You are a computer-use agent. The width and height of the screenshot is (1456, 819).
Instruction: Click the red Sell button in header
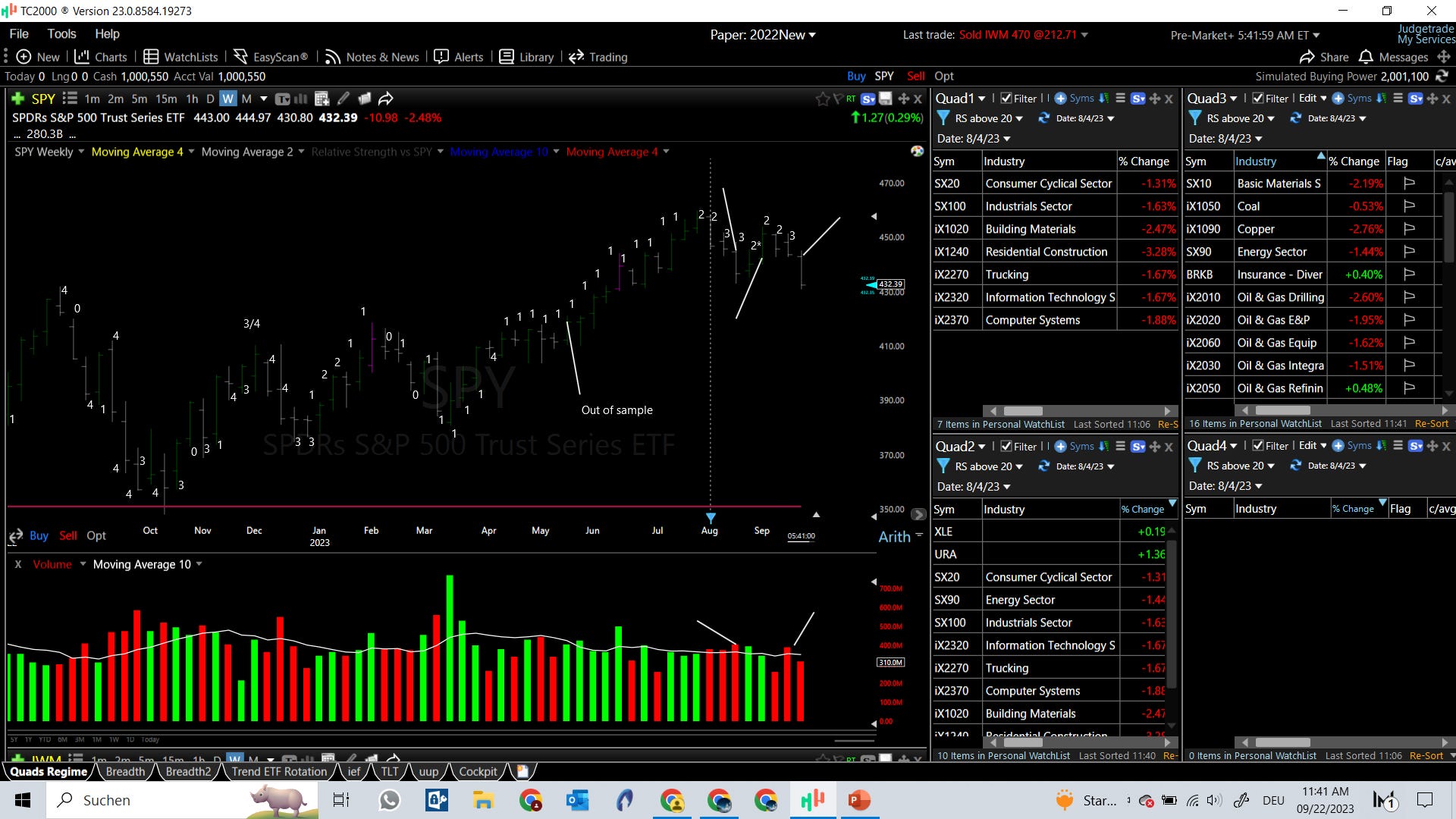tap(916, 76)
